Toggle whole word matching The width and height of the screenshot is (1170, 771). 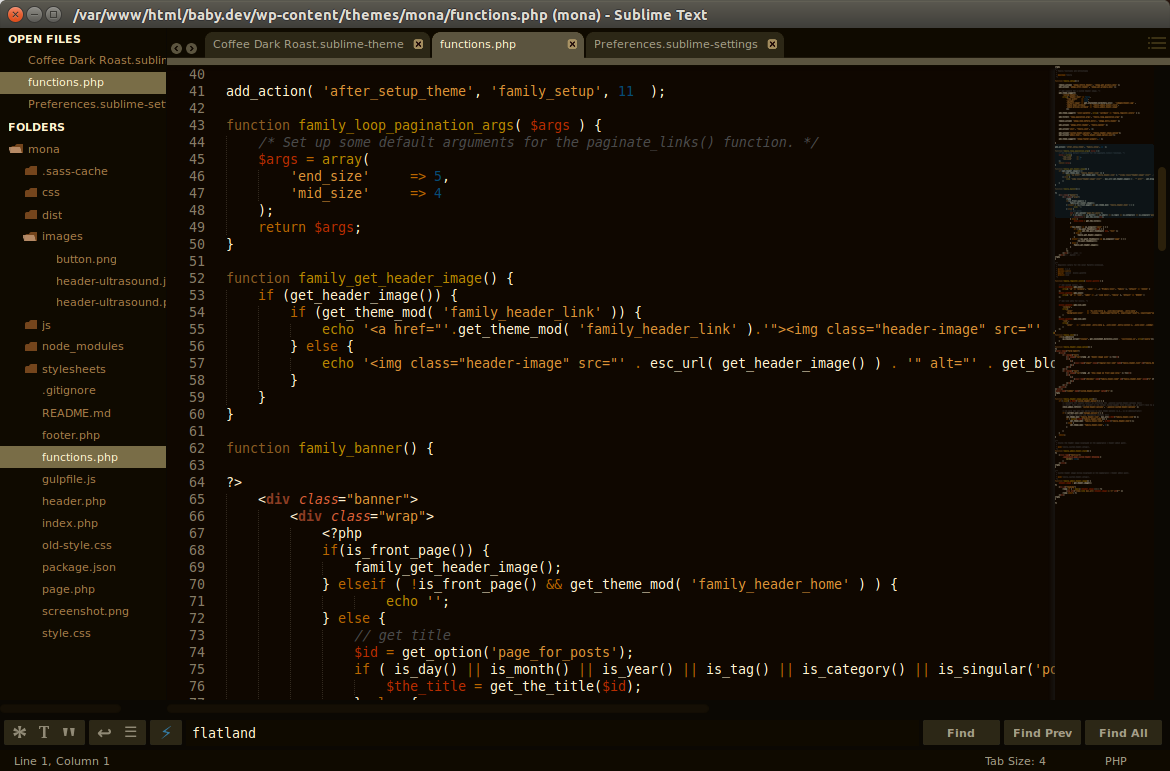68,732
